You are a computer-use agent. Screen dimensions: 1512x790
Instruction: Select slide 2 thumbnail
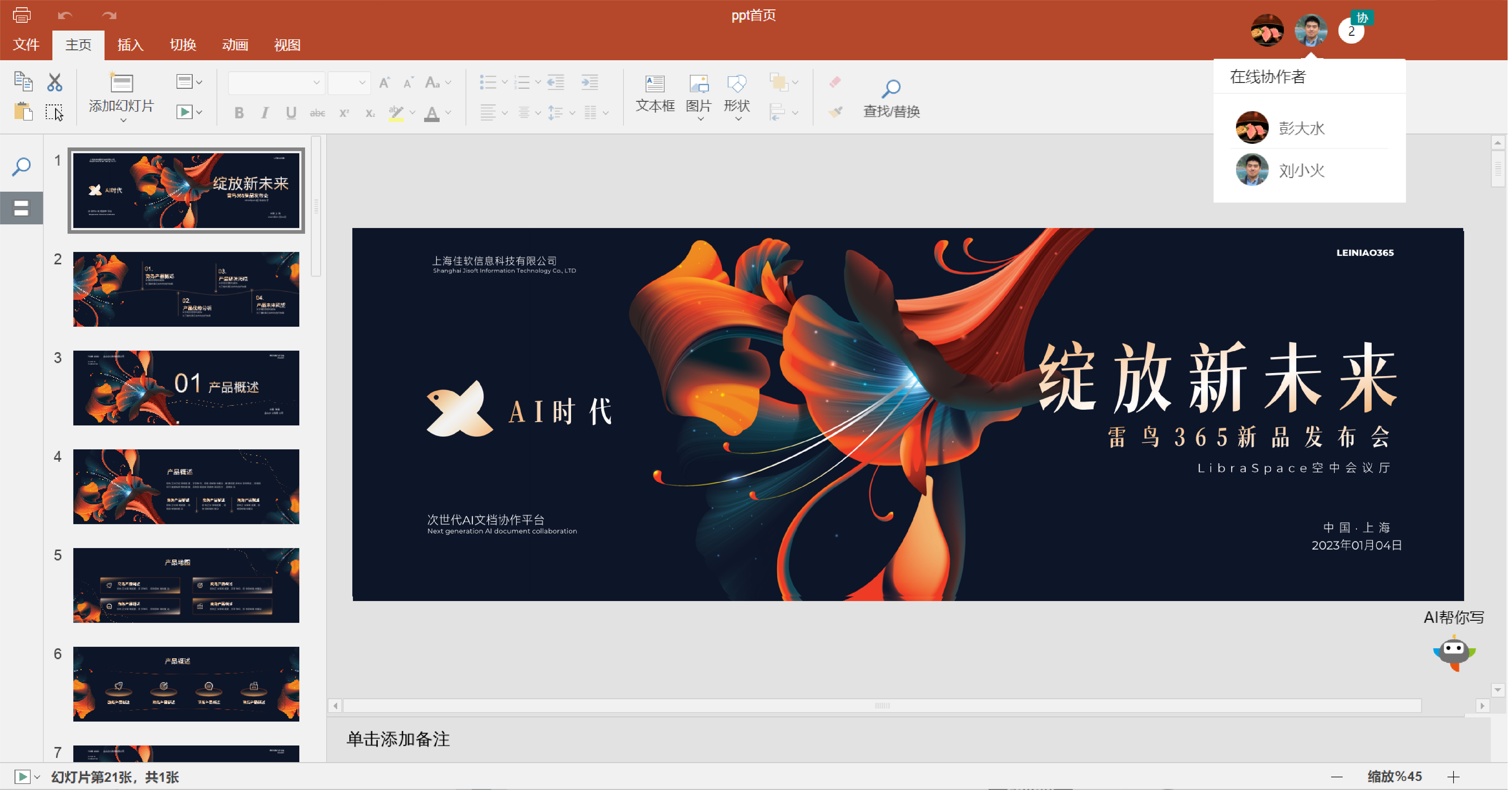(187, 290)
